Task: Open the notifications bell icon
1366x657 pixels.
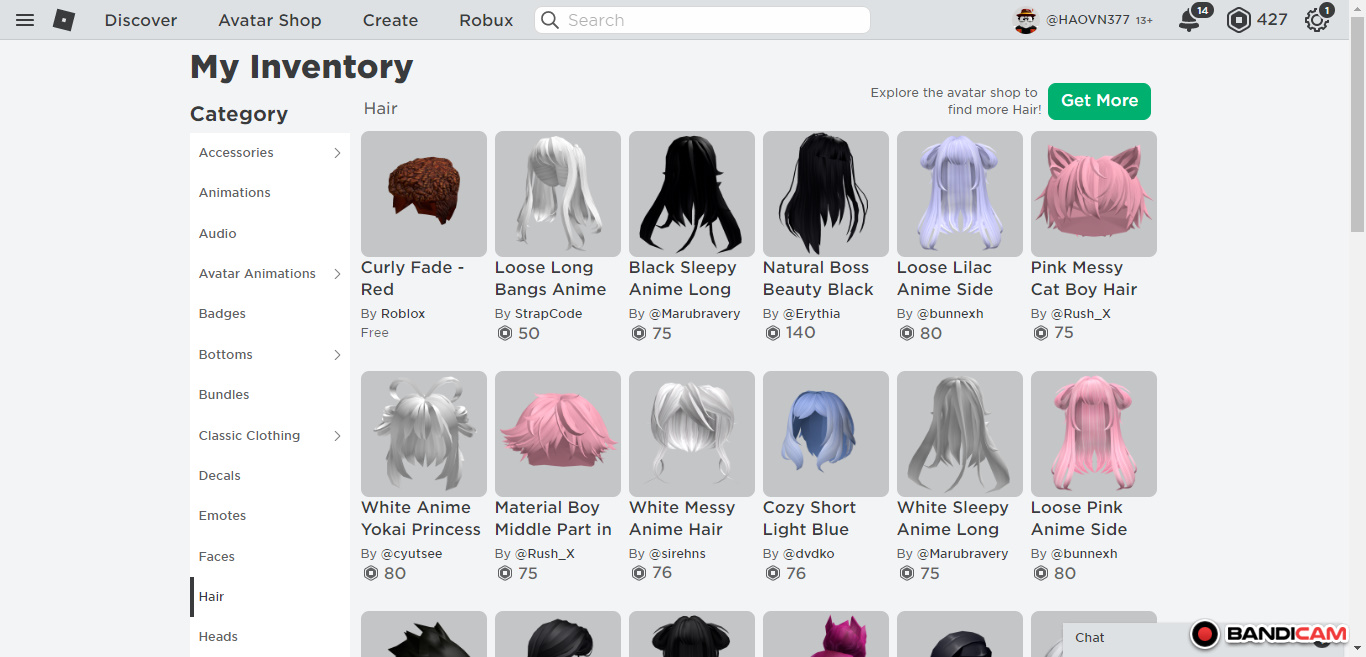Action: (x=1189, y=20)
